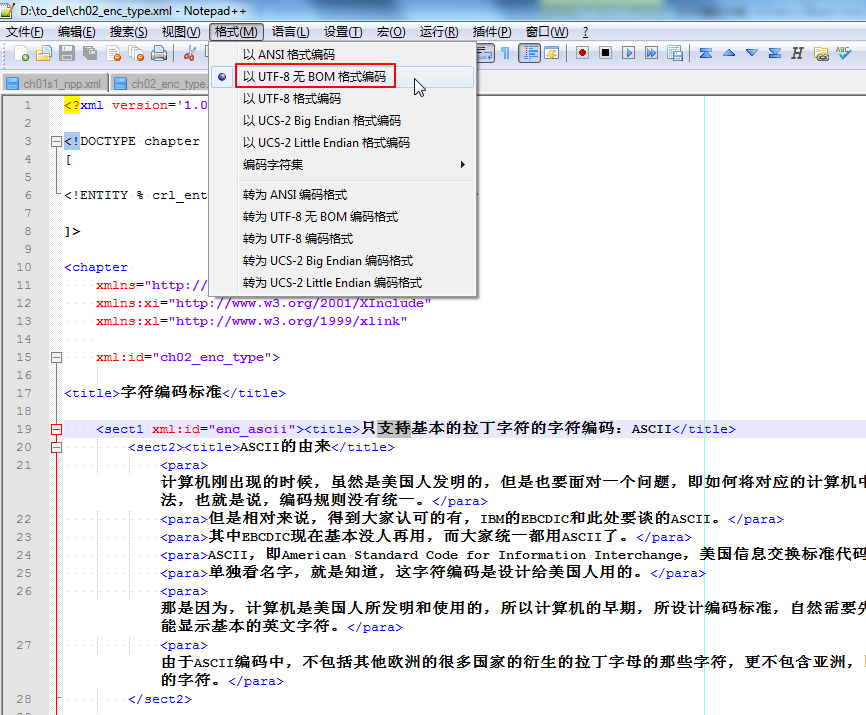
Task: Click the Save All icon
Action: click(90, 54)
